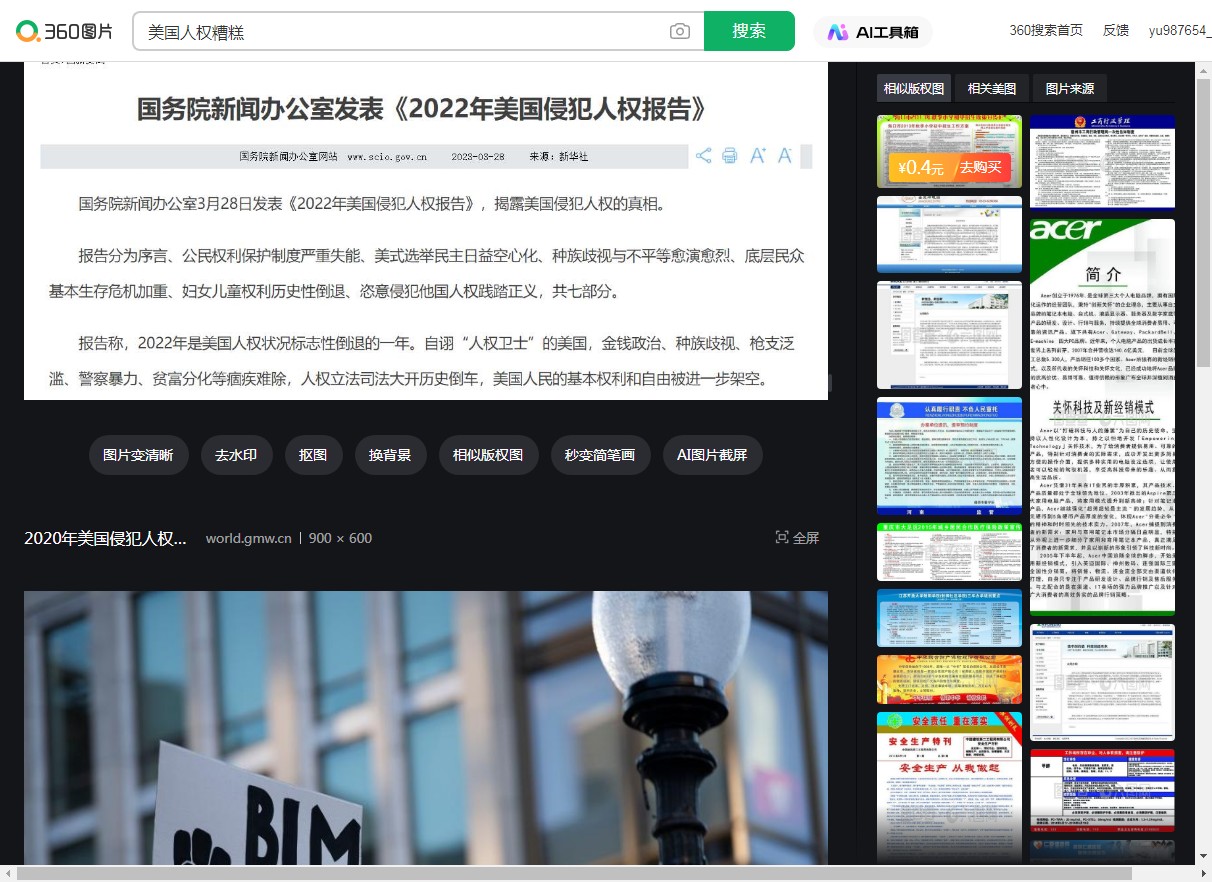Open source link world.gmw.cn
The width and height of the screenshot is (1212, 882).
(x=249, y=538)
